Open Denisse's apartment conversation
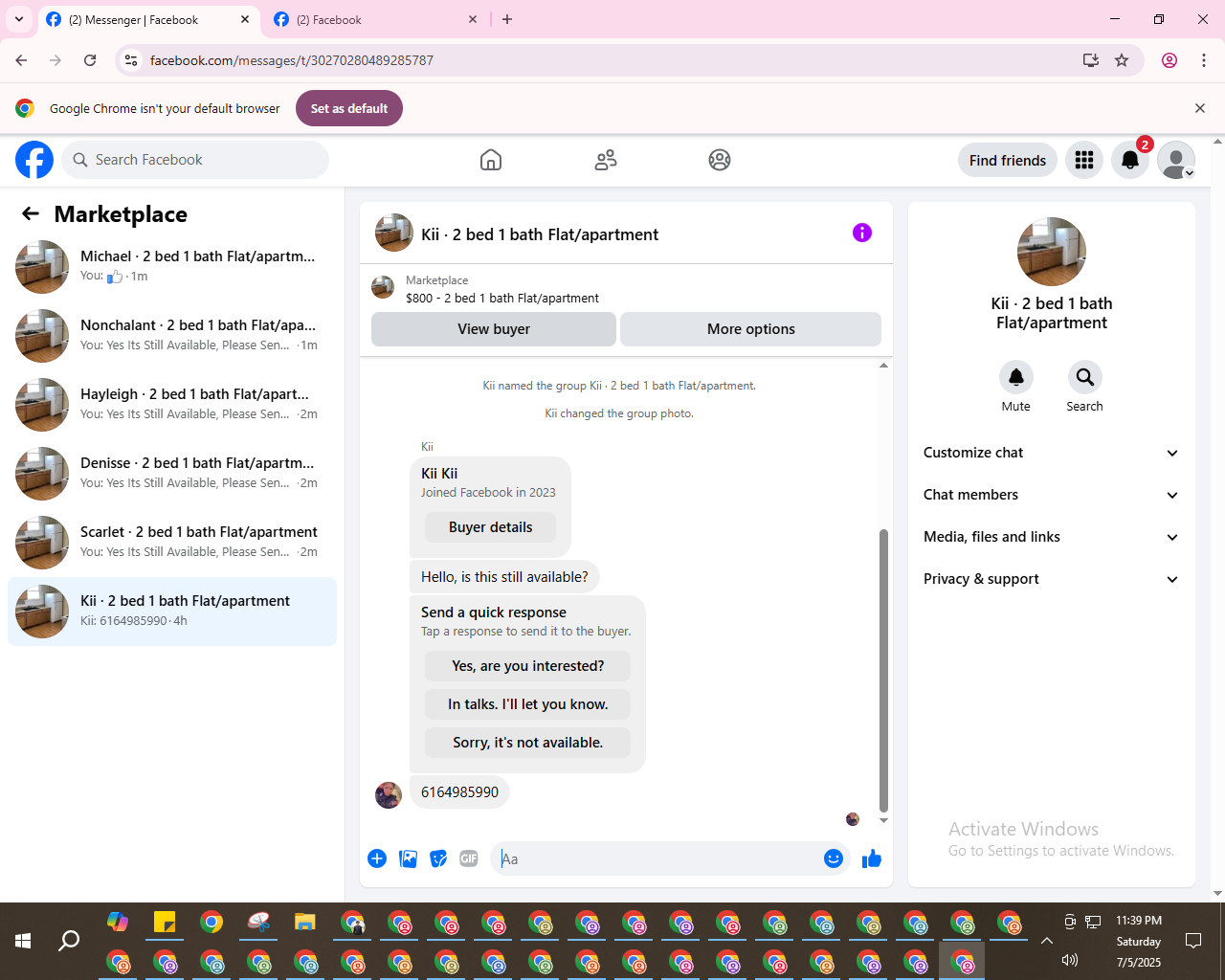 [172, 474]
